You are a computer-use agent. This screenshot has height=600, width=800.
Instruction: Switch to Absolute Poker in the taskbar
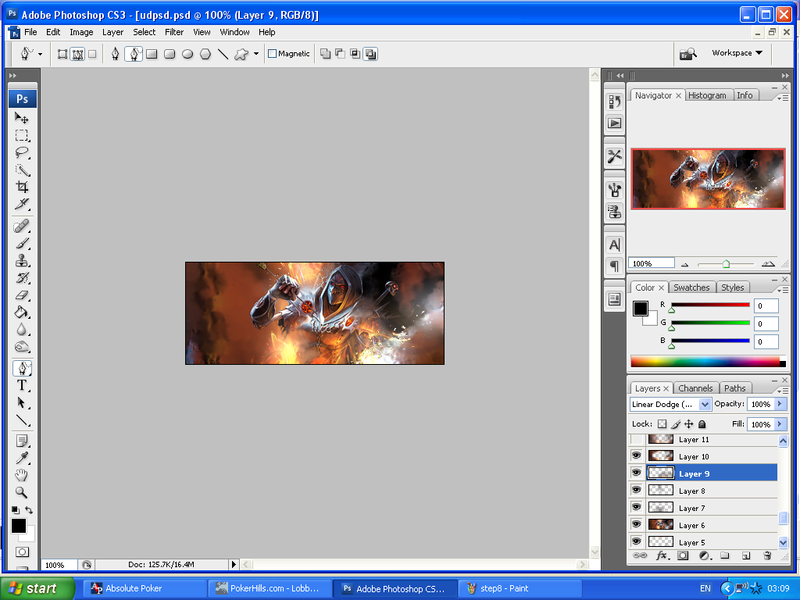tap(144, 588)
